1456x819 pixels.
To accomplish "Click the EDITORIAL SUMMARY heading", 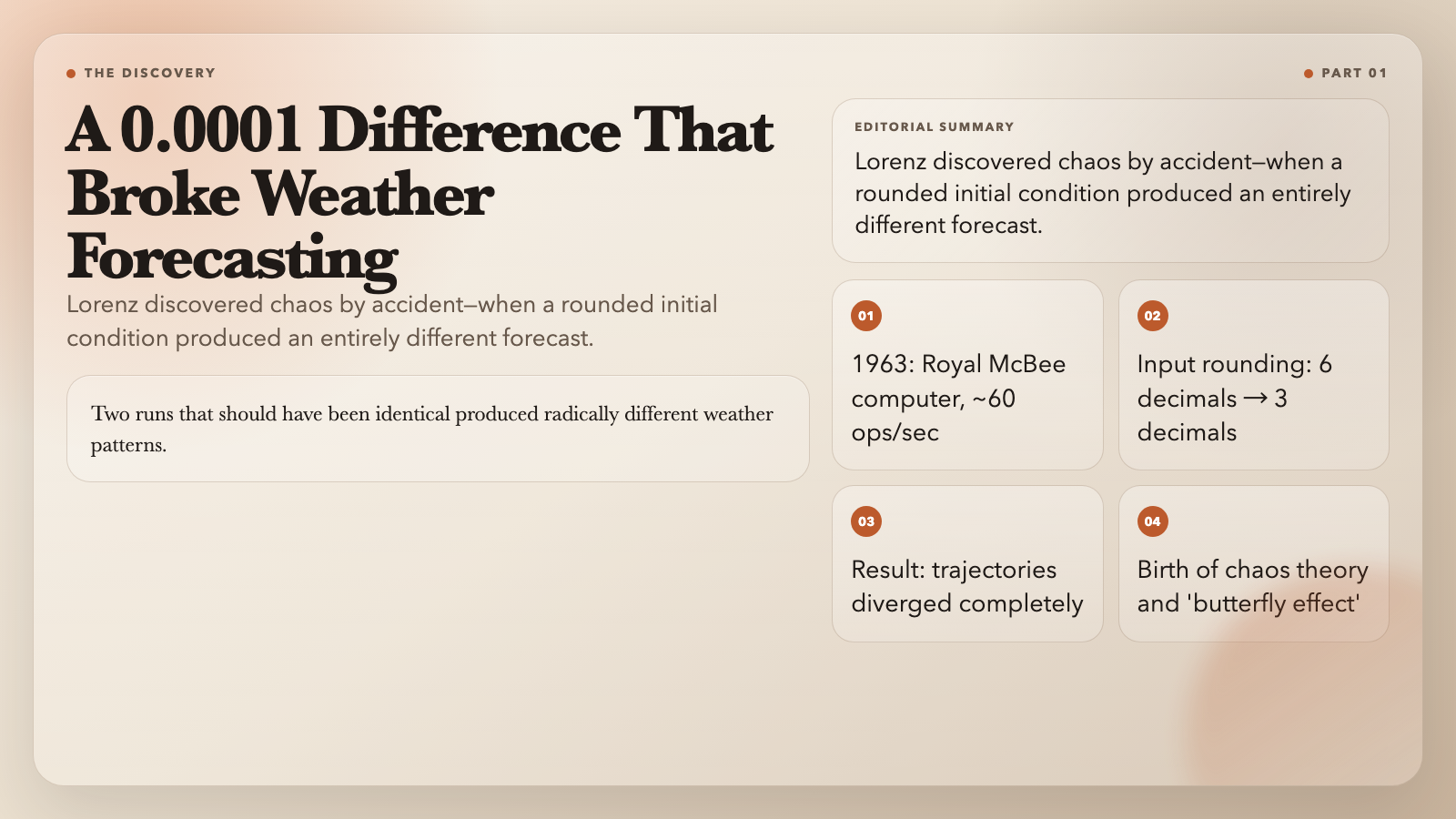I will (x=934, y=127).
